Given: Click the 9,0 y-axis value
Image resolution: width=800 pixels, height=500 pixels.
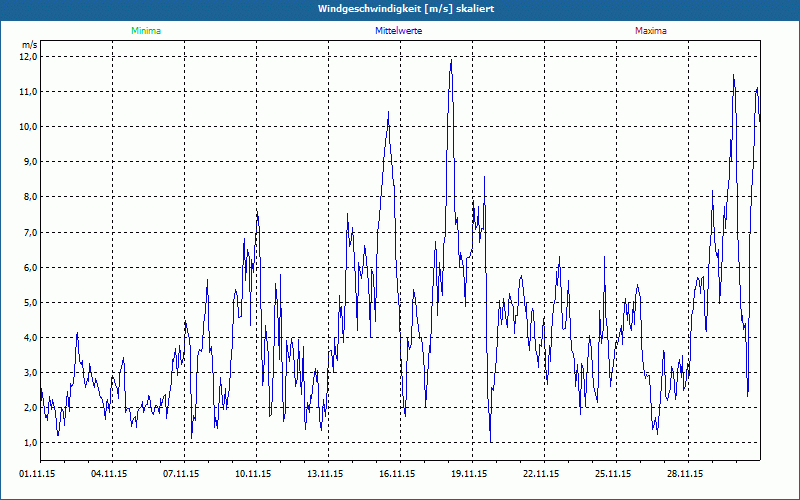Looking at the screenshot, I should coord(31,162).
